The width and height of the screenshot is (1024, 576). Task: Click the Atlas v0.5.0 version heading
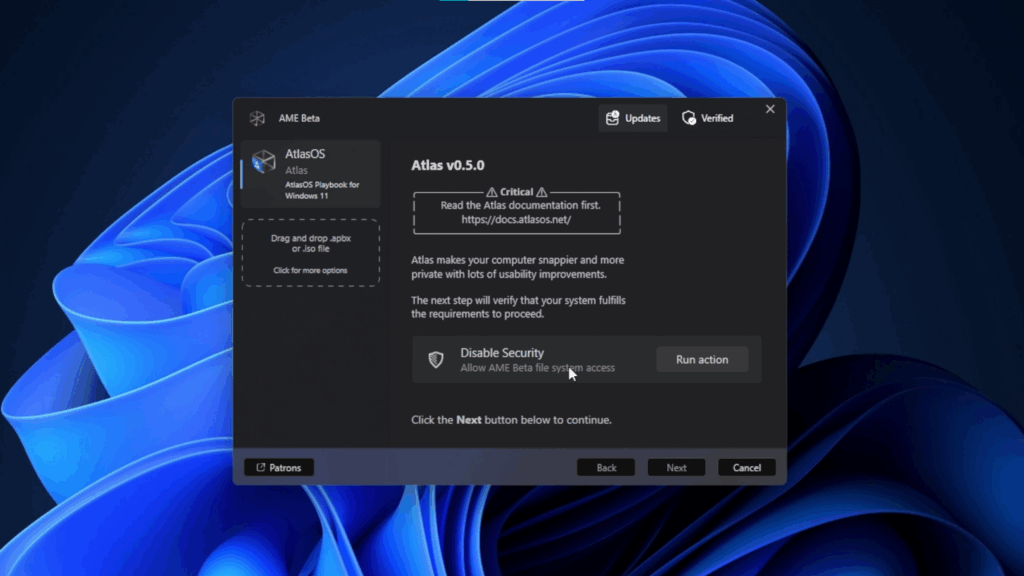(x=446, y=165)
